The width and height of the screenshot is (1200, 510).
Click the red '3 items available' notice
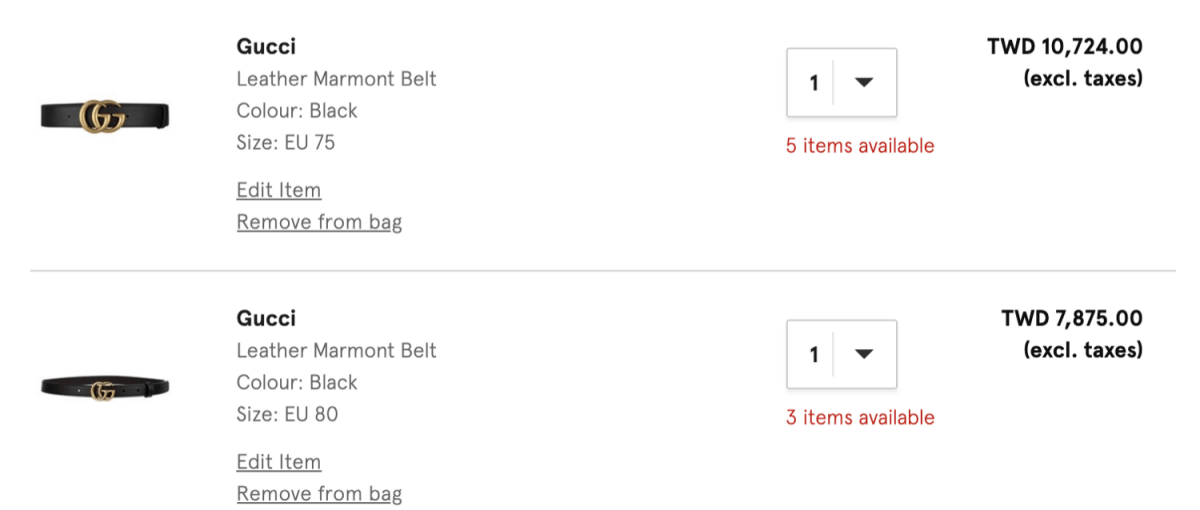[x=860, y=418]
